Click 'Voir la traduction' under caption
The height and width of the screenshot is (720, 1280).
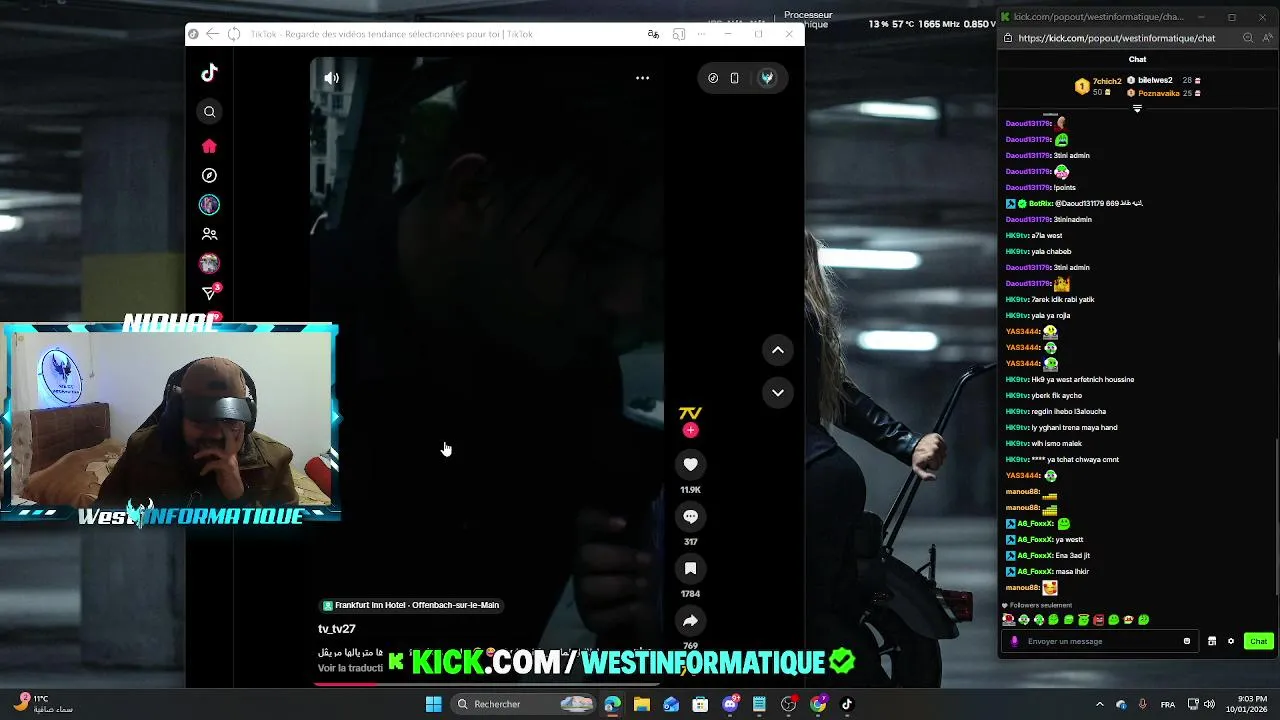[350, 668]
